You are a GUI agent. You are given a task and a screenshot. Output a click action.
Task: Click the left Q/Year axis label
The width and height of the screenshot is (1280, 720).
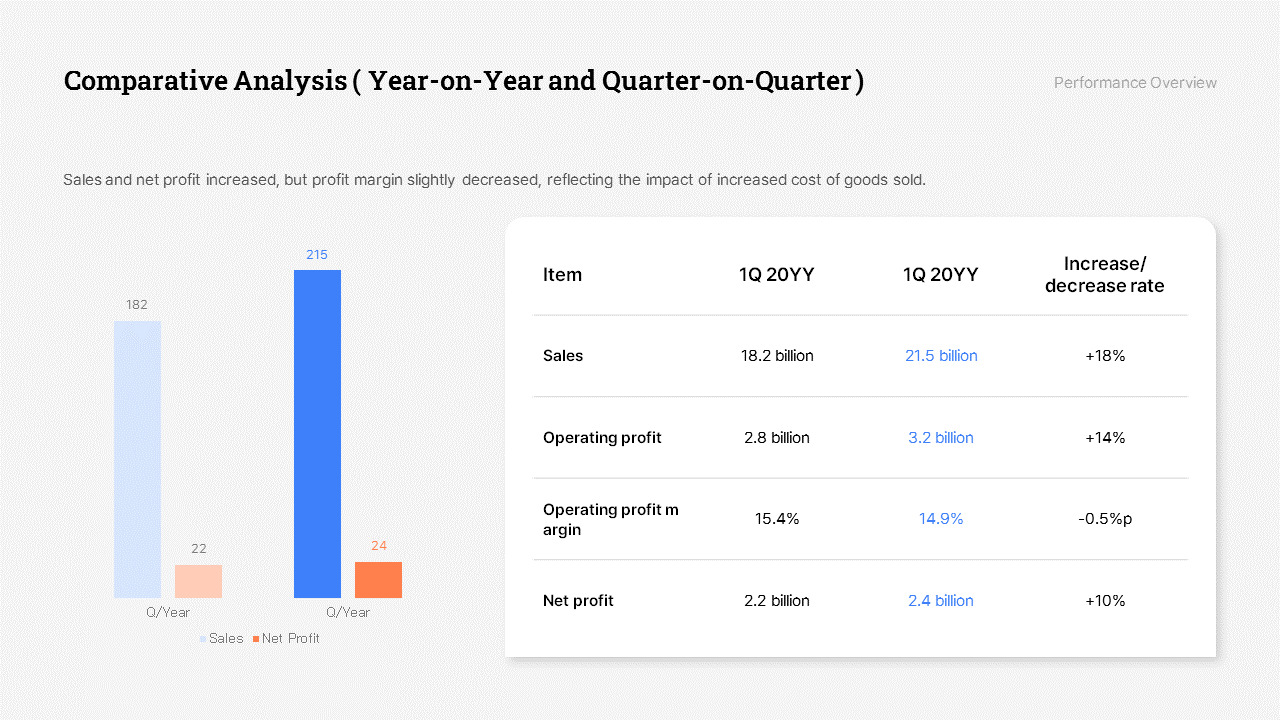166,612
